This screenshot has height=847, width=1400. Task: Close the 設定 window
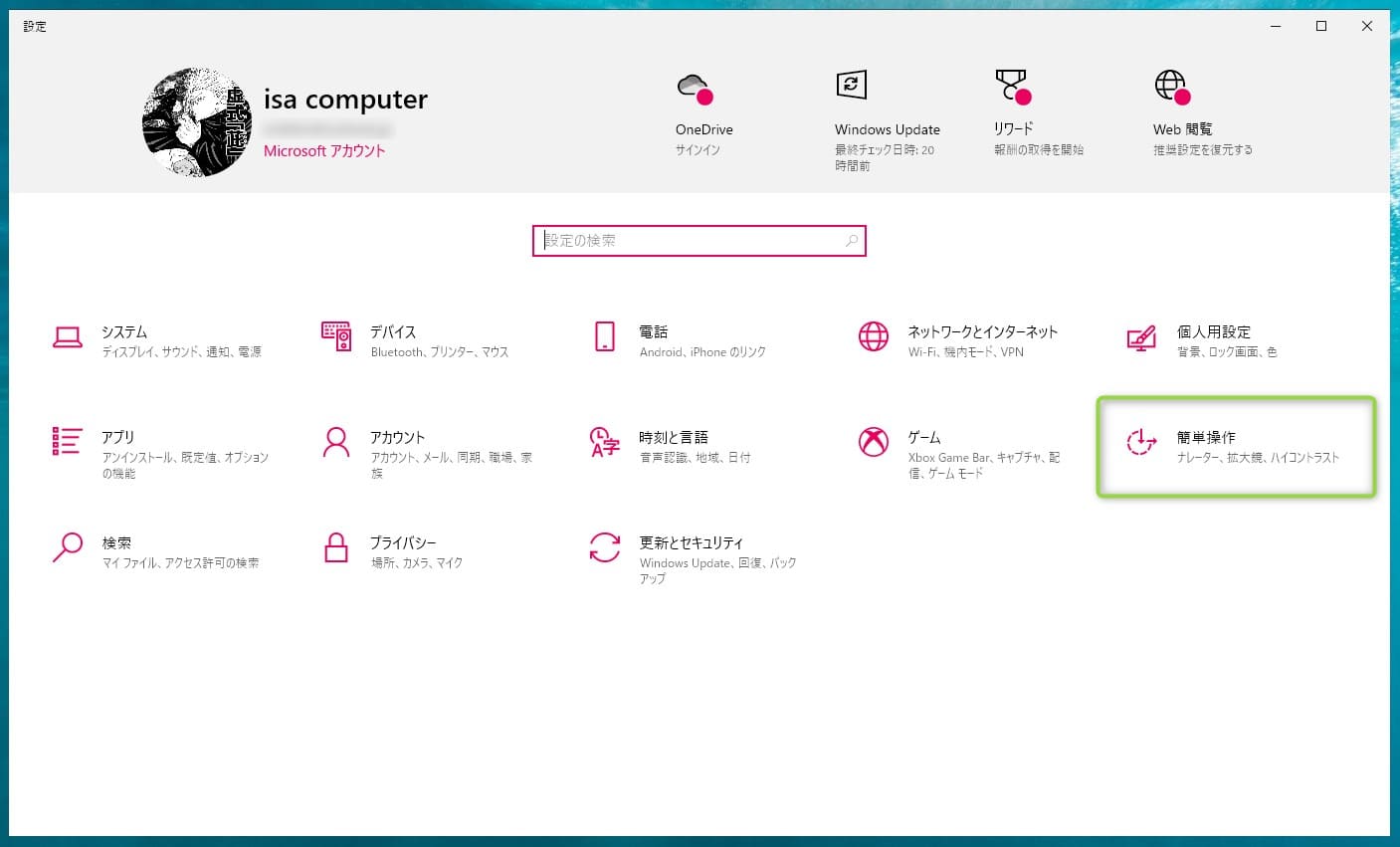(x=1367, y=26)
